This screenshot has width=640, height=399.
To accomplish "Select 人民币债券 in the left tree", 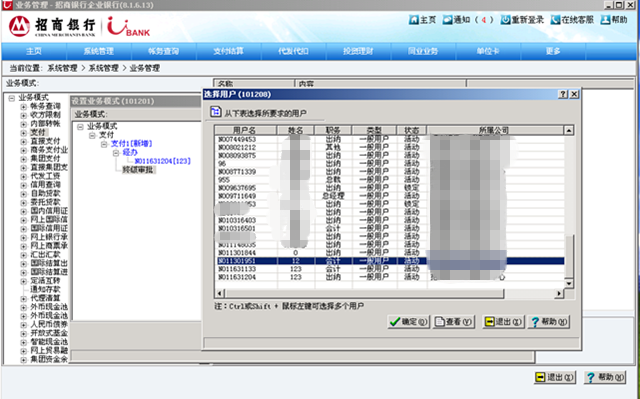I will click(49, 324).
